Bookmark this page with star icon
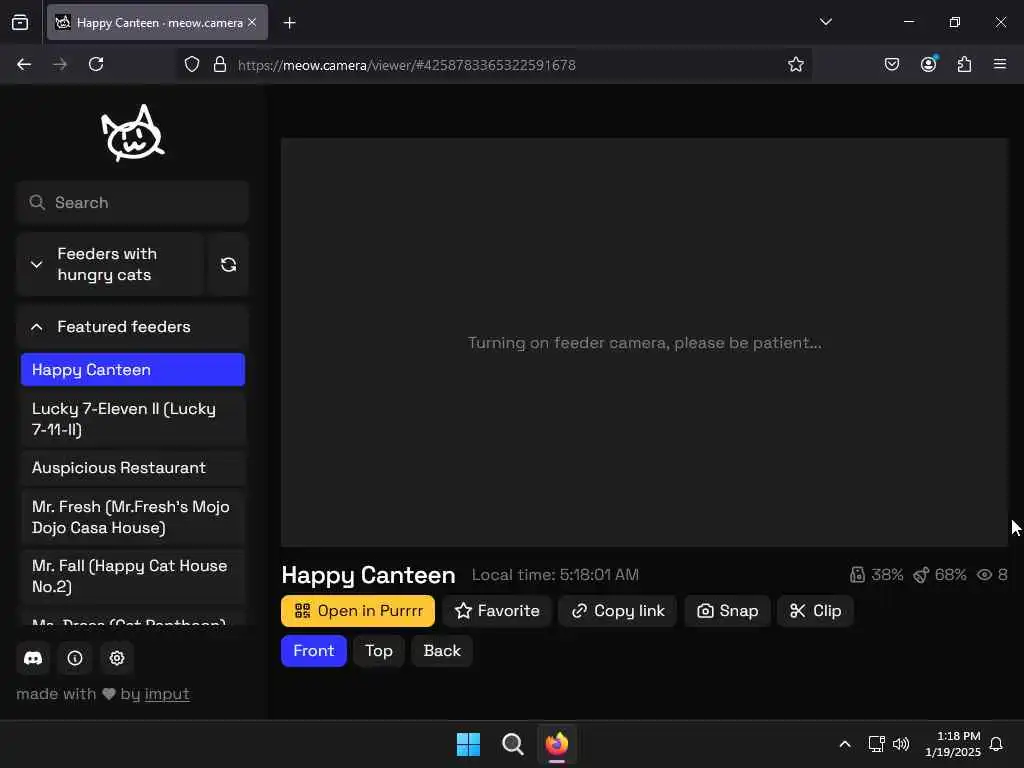Viewport: 1024px width, 768px height. click(x=795, y=65)
